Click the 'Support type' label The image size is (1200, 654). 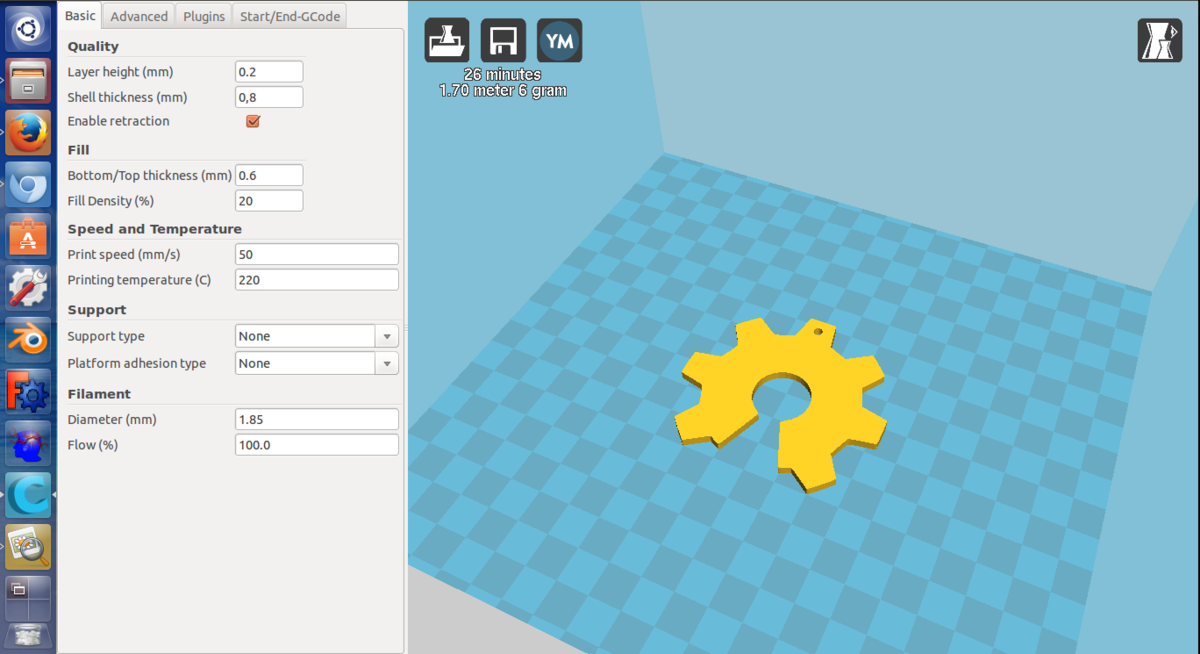(106, 337)
